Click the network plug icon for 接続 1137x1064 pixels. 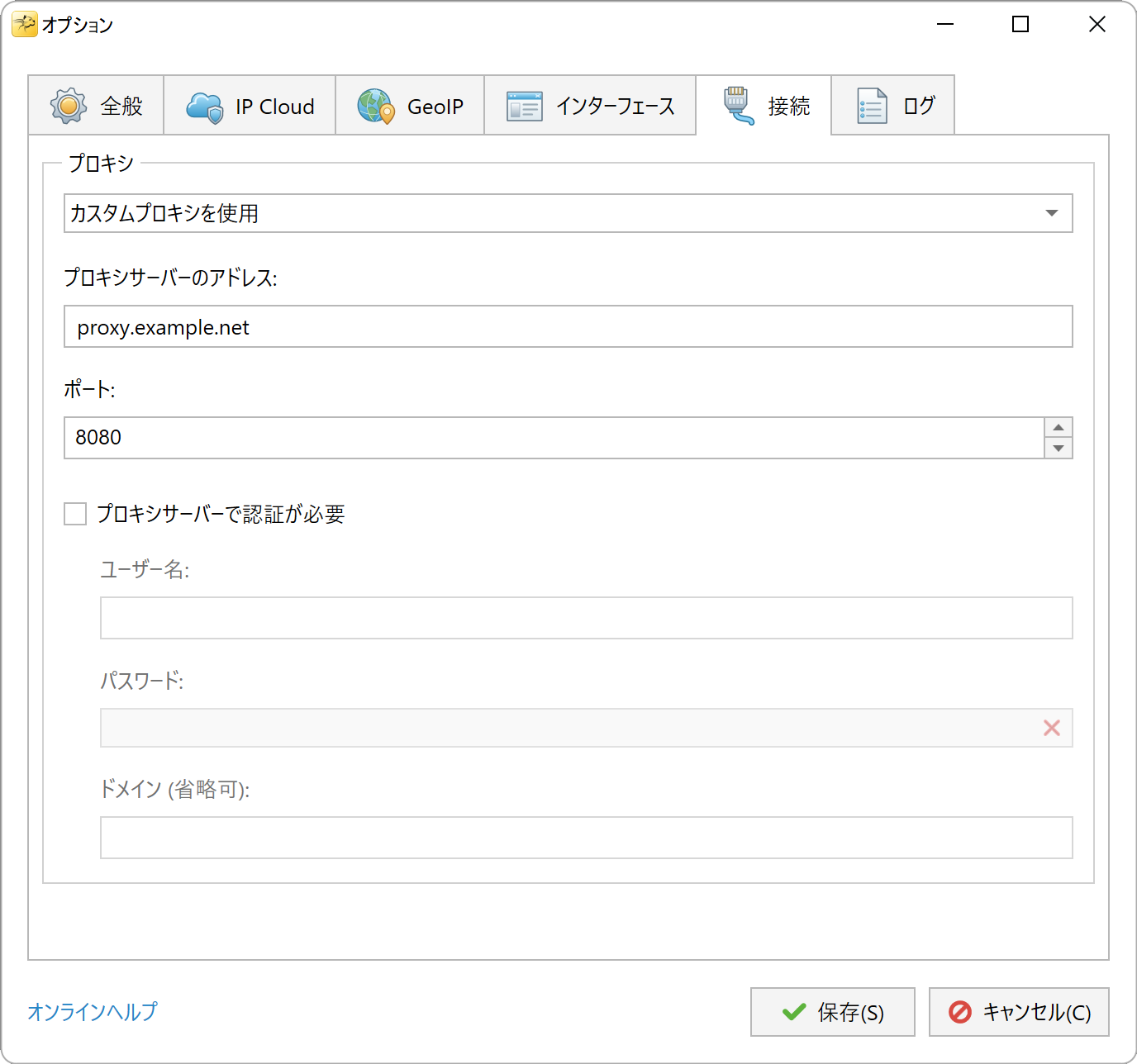[739, 106]
